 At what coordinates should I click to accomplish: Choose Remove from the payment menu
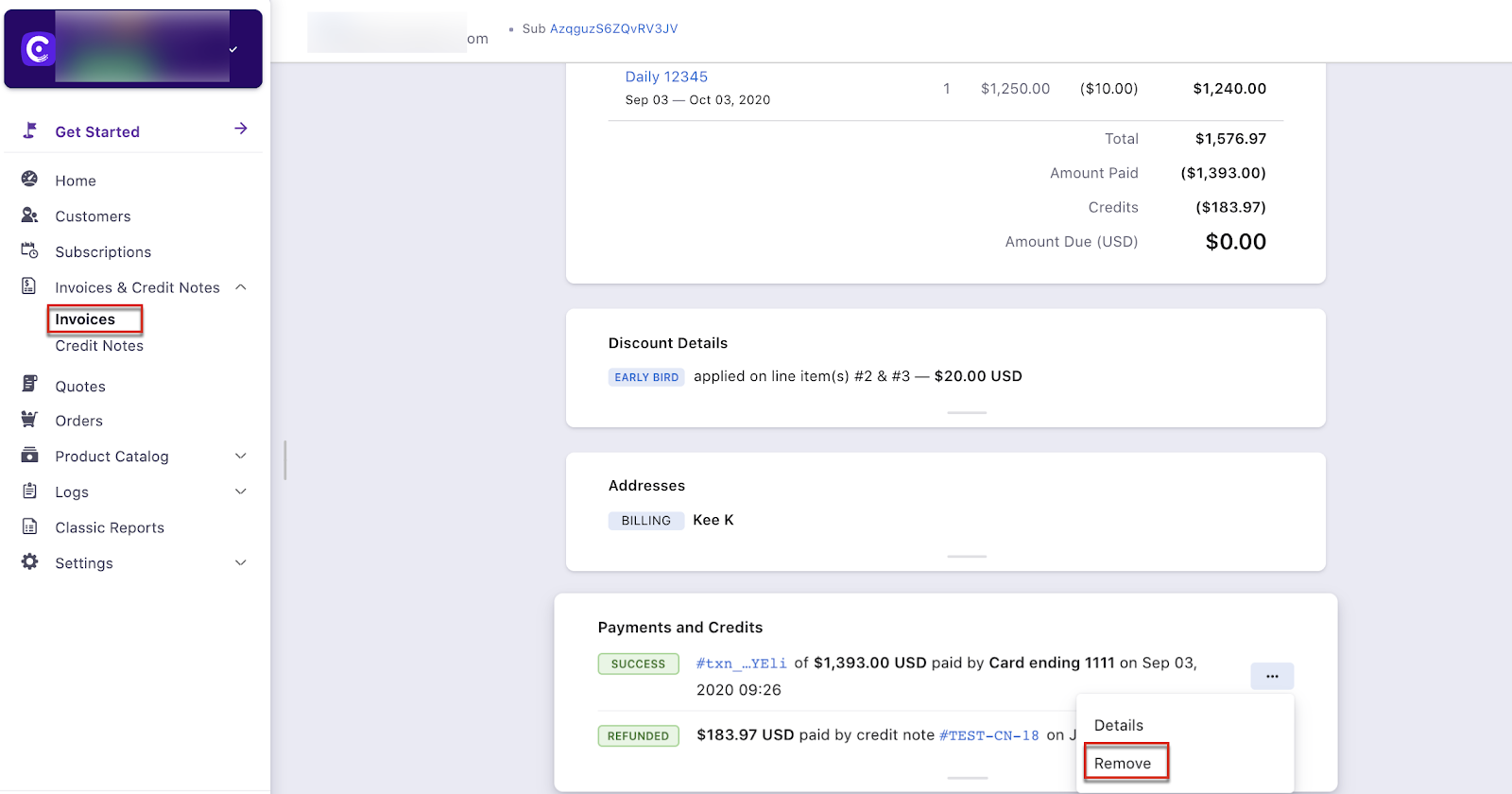point(1123,764)
